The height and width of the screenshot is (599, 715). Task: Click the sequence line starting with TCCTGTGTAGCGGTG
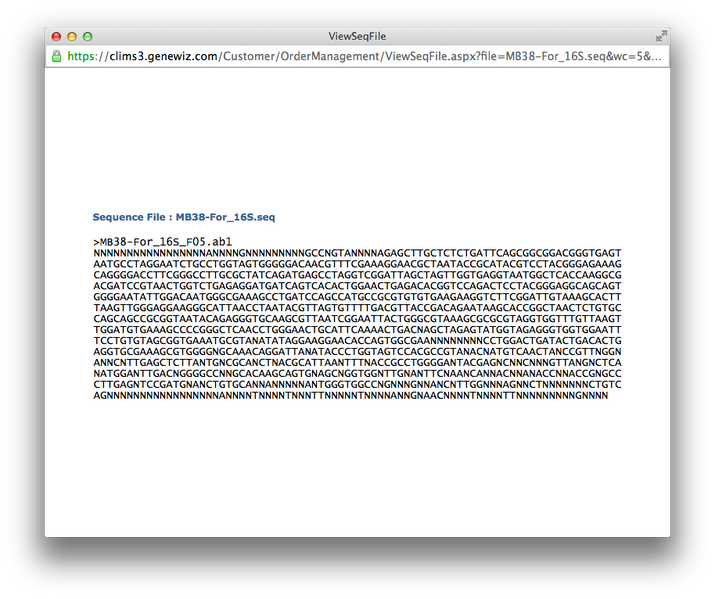[x=357, y=341]
